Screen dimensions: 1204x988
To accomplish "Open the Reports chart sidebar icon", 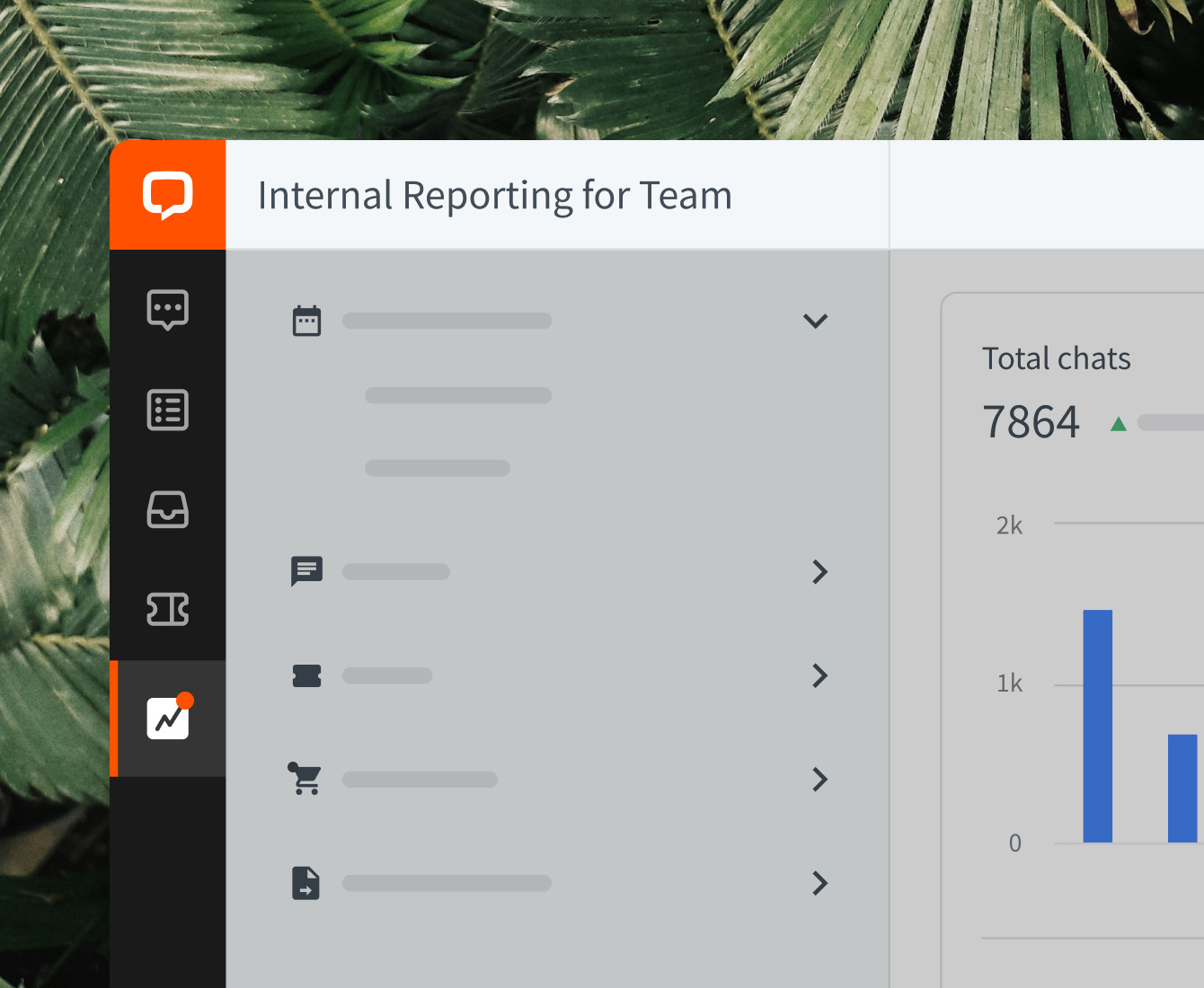I will pos(168,719).
